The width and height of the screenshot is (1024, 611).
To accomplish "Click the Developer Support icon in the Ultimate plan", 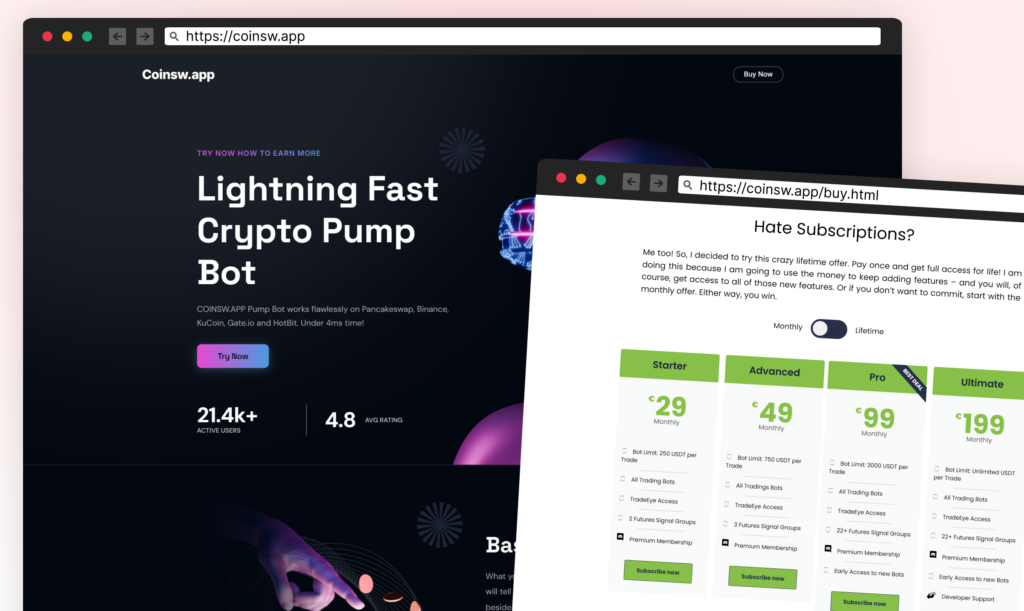I will click(932, 594).
